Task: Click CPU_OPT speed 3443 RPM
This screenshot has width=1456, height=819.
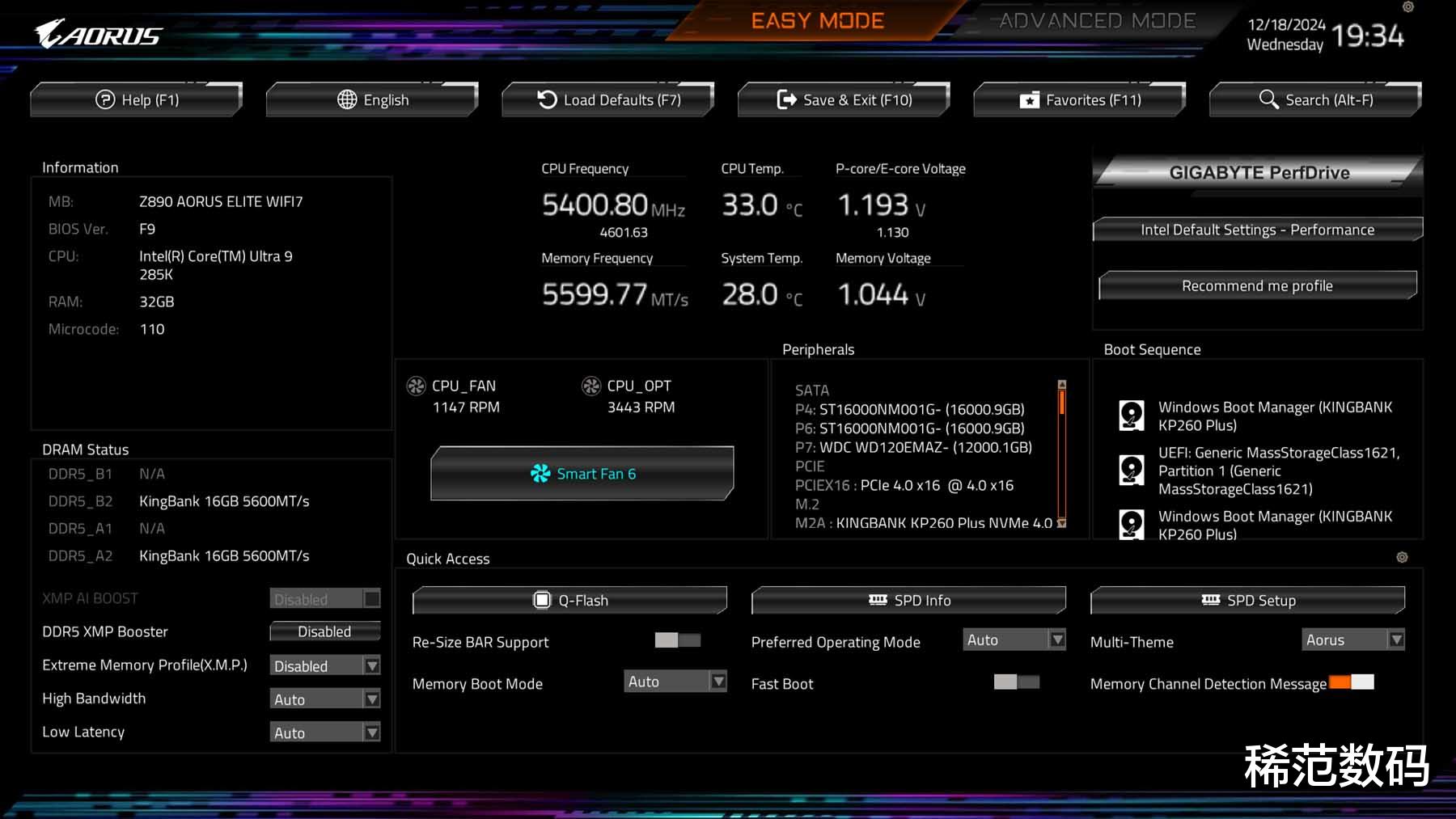Action: (x=641, y=407)
